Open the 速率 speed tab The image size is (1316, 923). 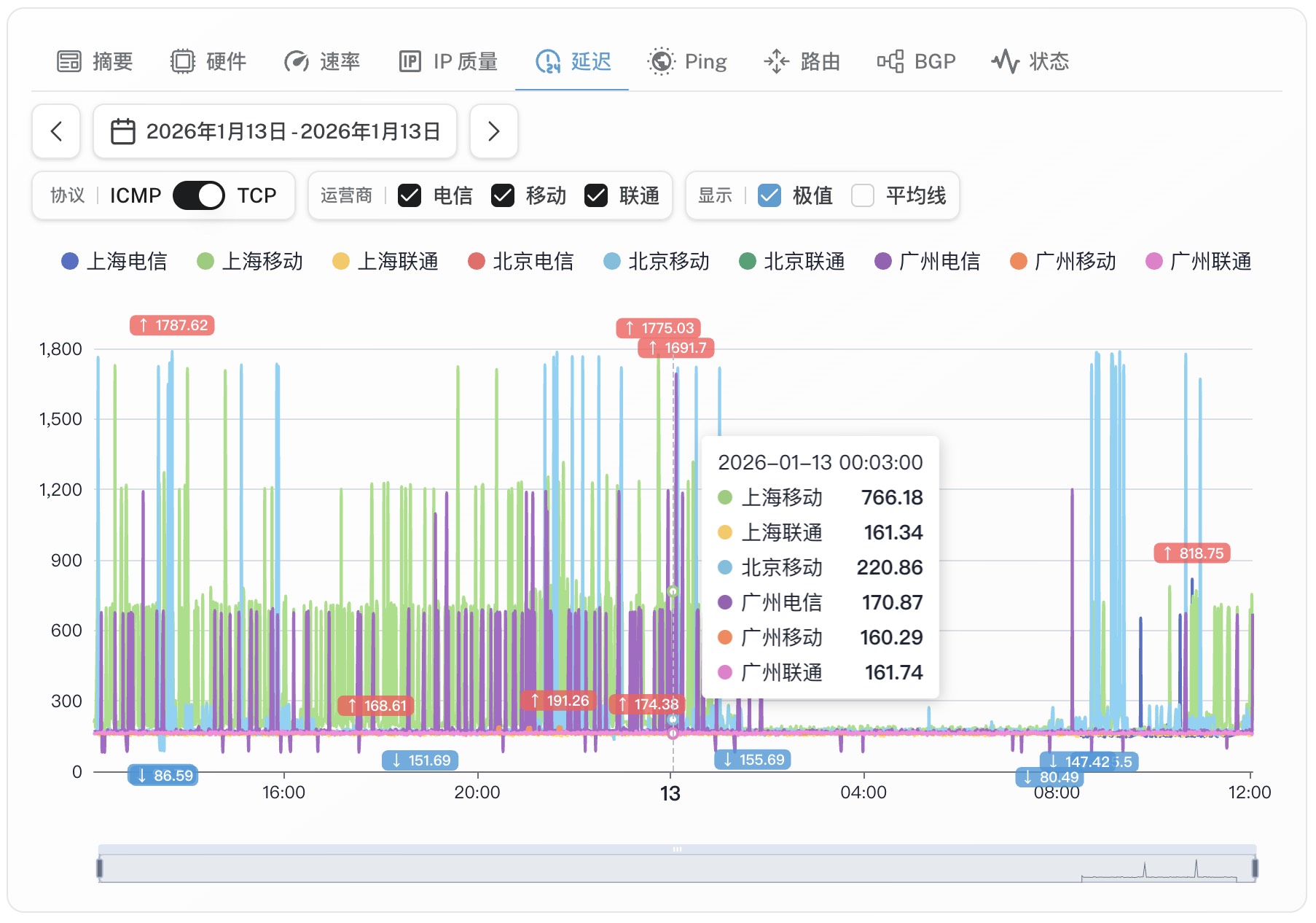322,61
